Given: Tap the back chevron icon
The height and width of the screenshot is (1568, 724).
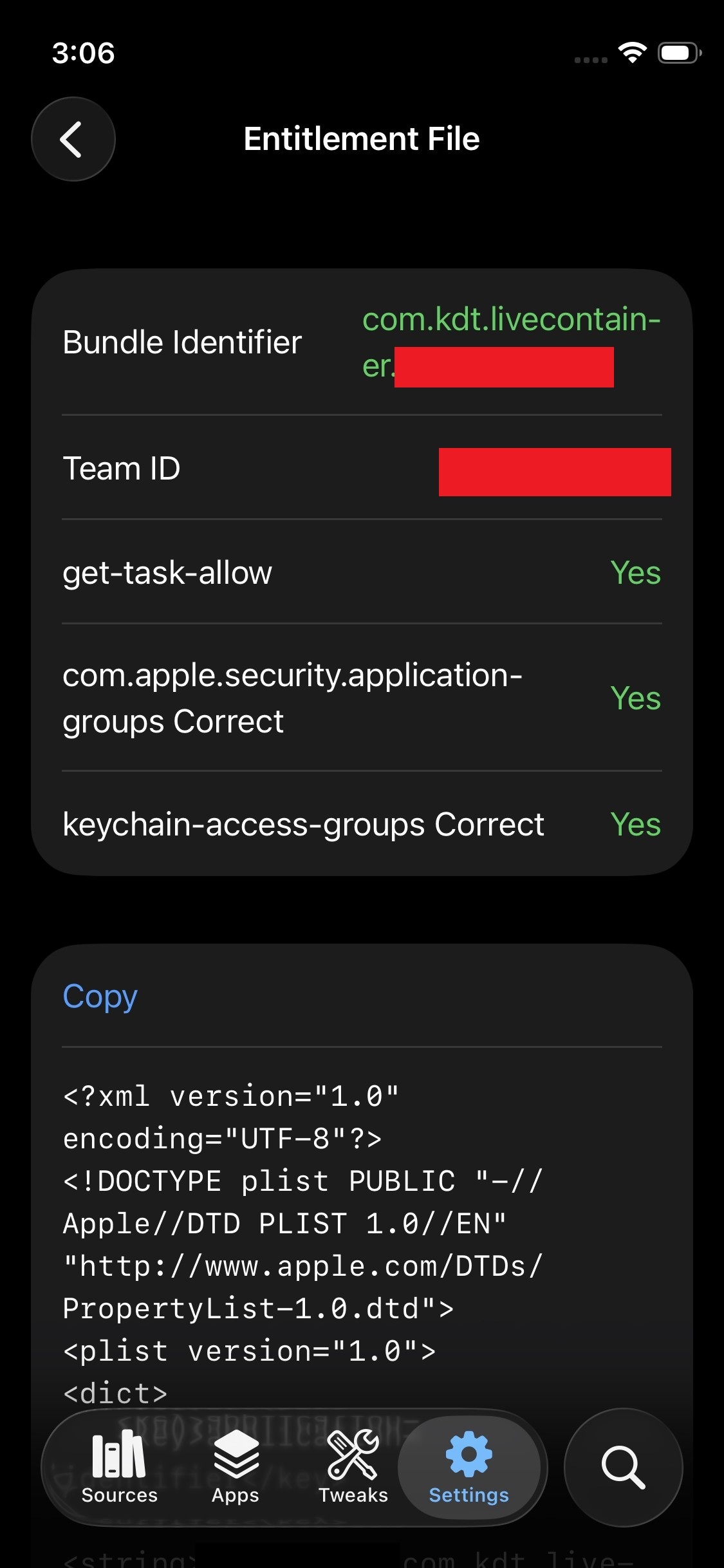Looking at the screenshot, I should click(x=73, y=138).
